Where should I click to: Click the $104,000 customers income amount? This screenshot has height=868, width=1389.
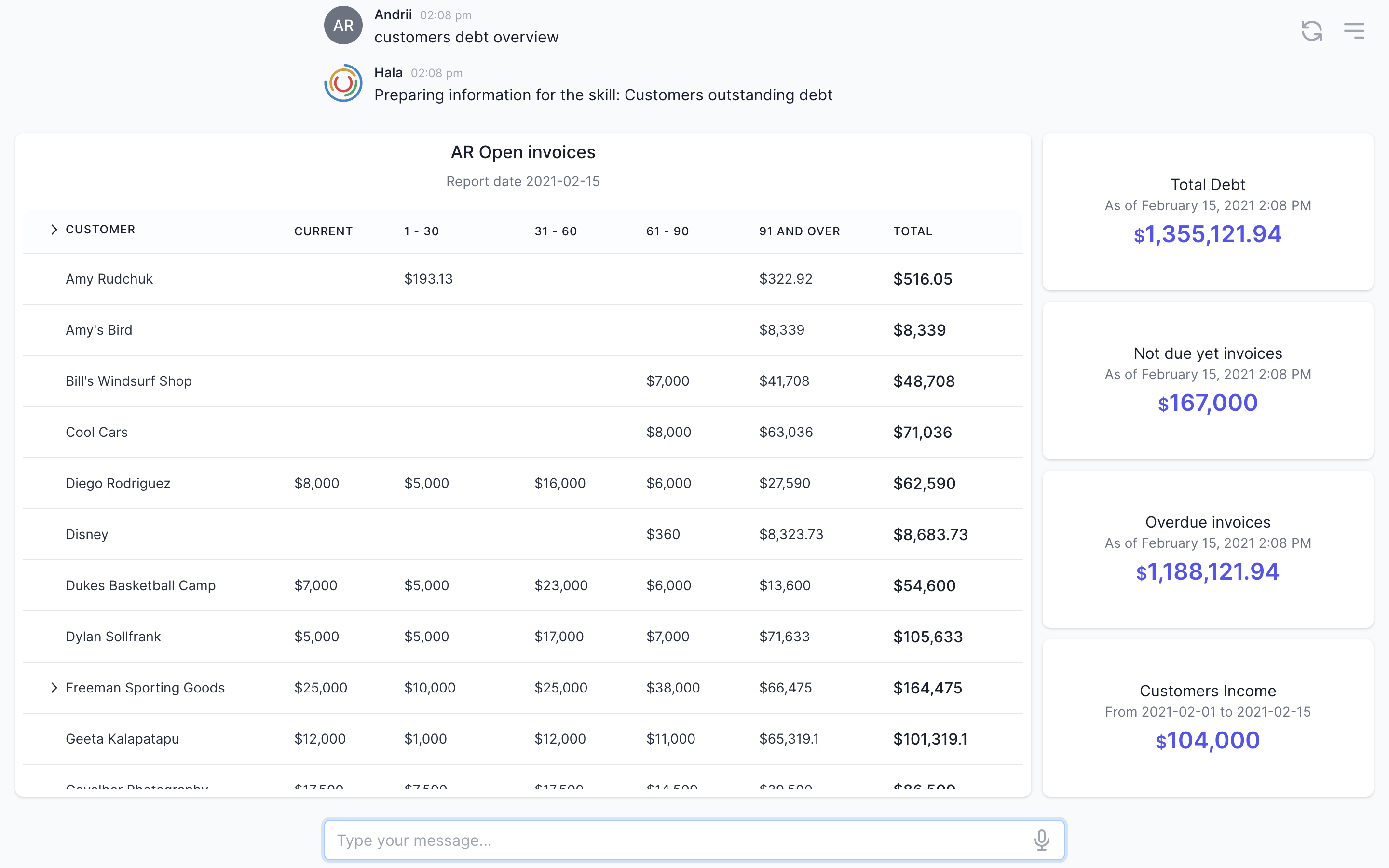1208,741
